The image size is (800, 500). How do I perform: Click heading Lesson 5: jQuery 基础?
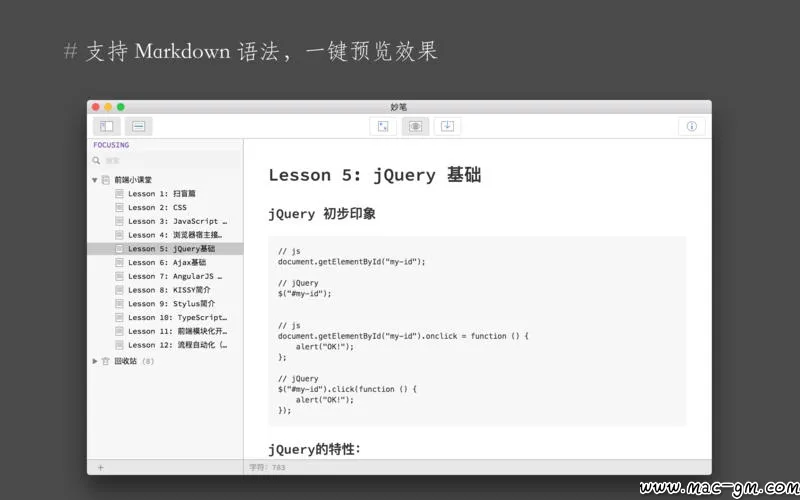tap(375, 175)
